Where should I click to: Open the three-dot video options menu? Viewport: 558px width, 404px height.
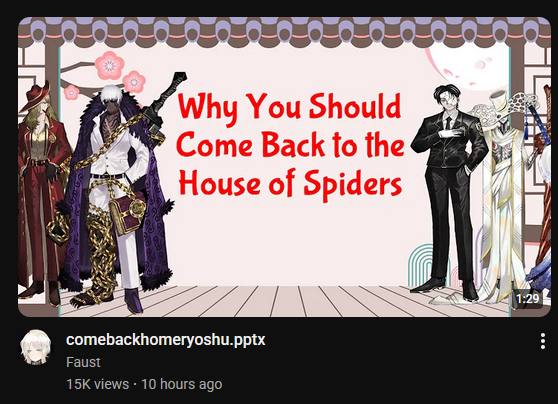click(x=542, y=341)
